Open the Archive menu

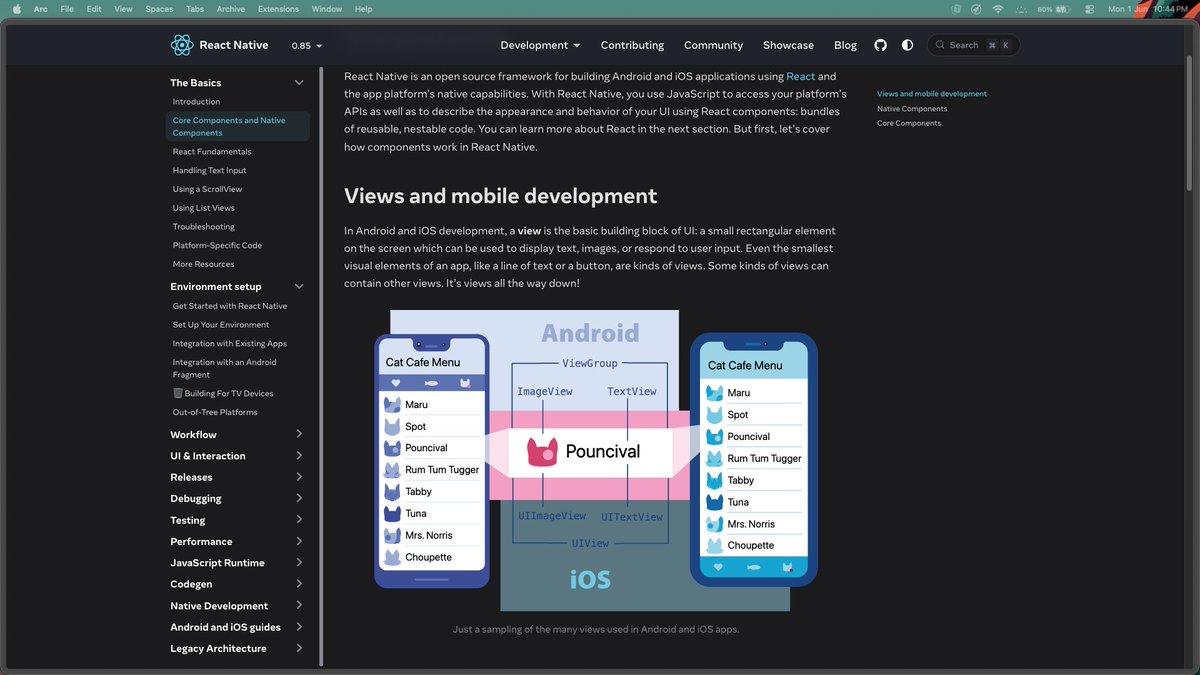tap(231, 9)
